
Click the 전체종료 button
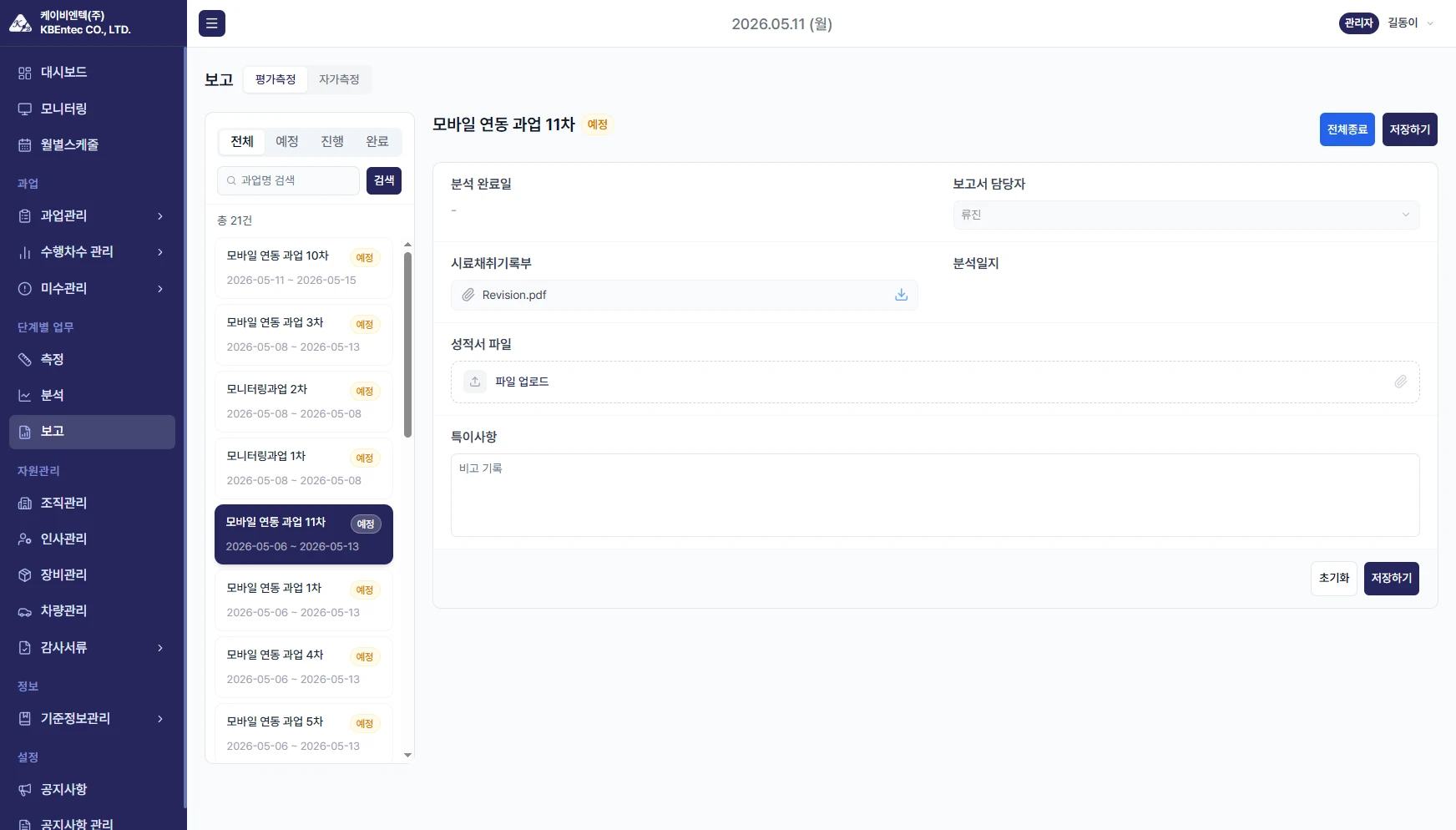(1347, 129)
